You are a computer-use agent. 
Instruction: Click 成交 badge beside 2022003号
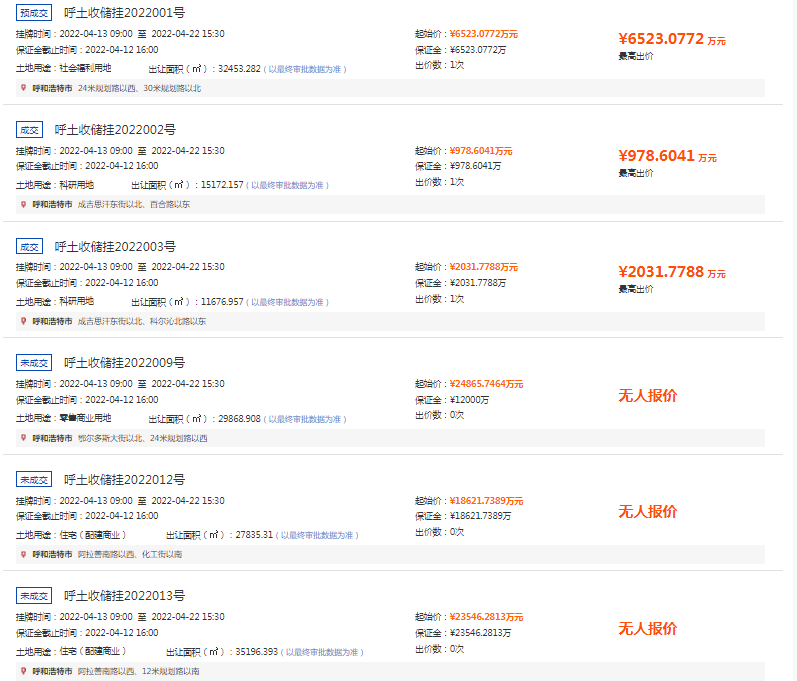tap(29, 246)
